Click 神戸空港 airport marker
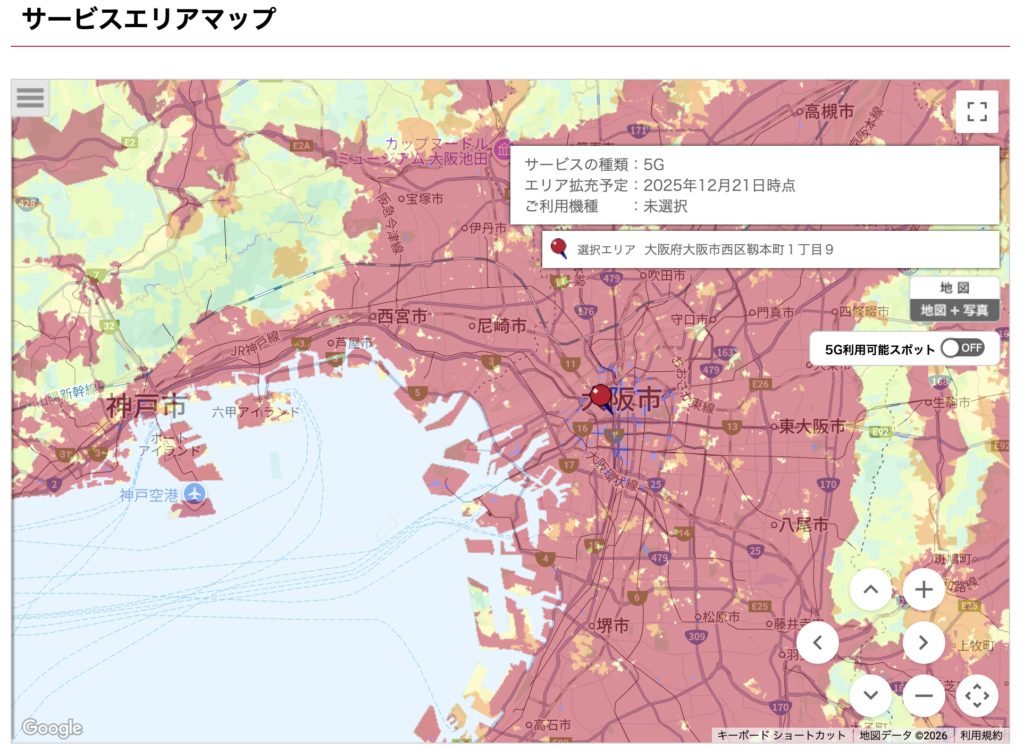Viewport: 1024px width, 750px height. 194,494
